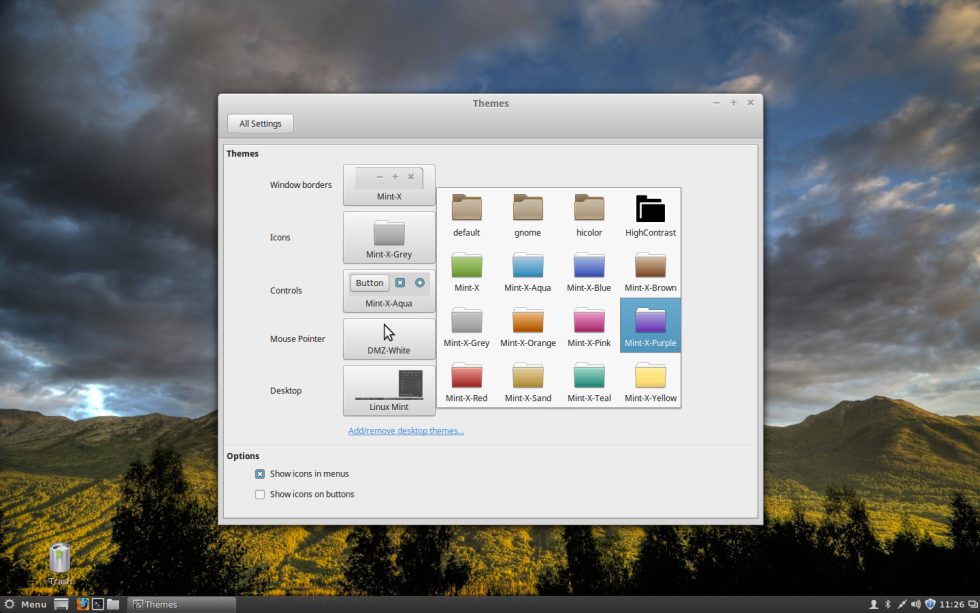This screenshot has width=980, height=613.
Task: Open Add/remove desktop themes link
Action: [404, 430]
